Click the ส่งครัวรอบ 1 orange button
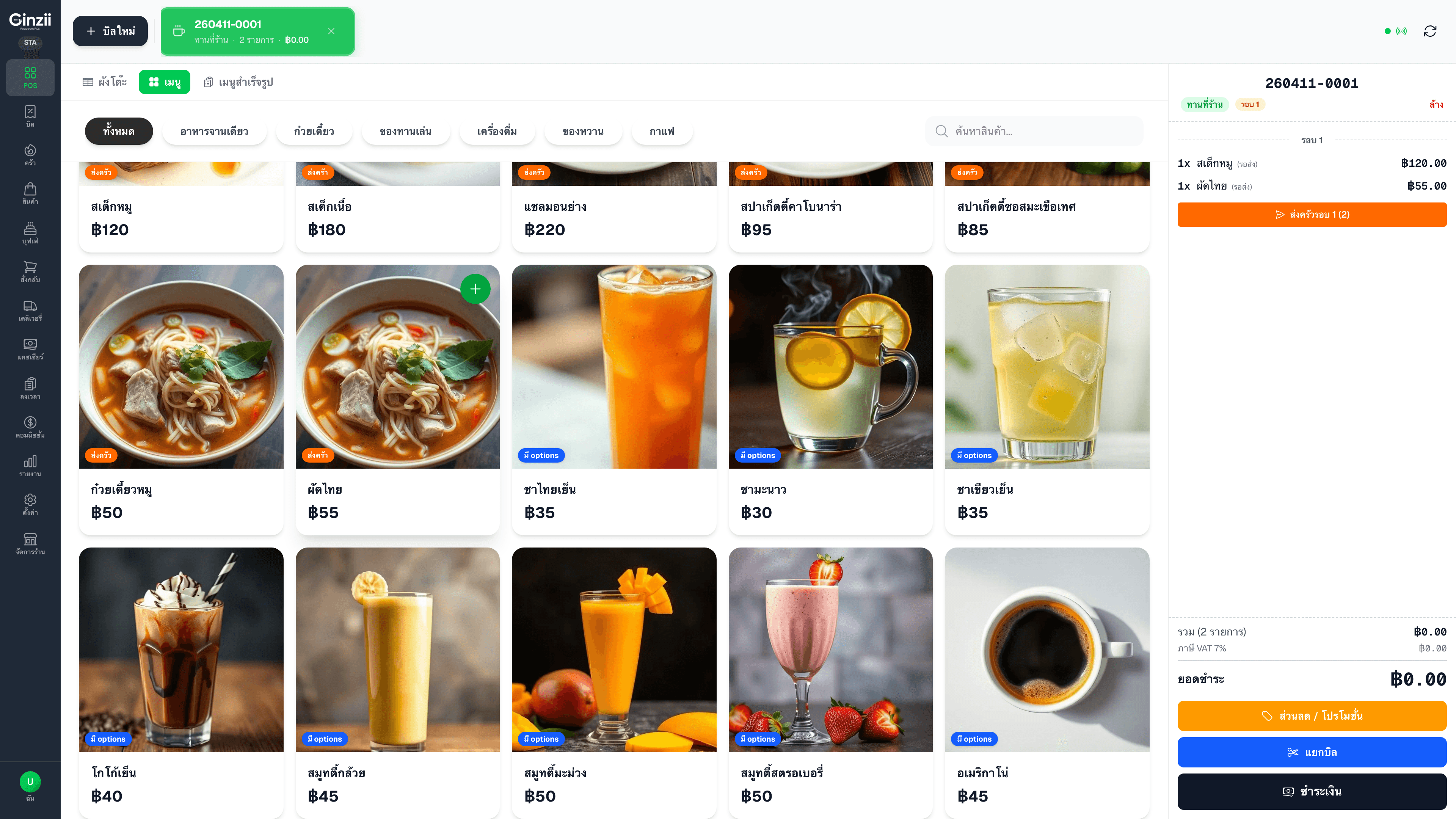 click(1311, 214)
